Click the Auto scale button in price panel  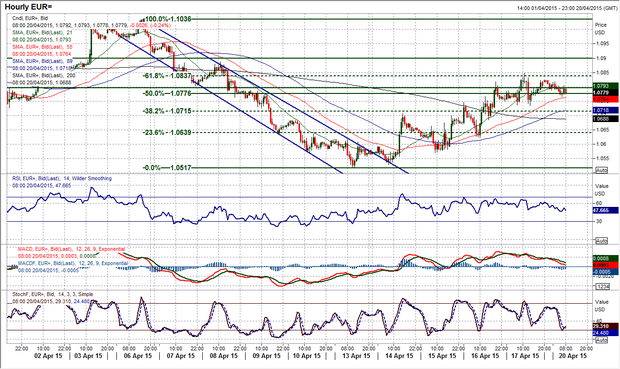601,170
